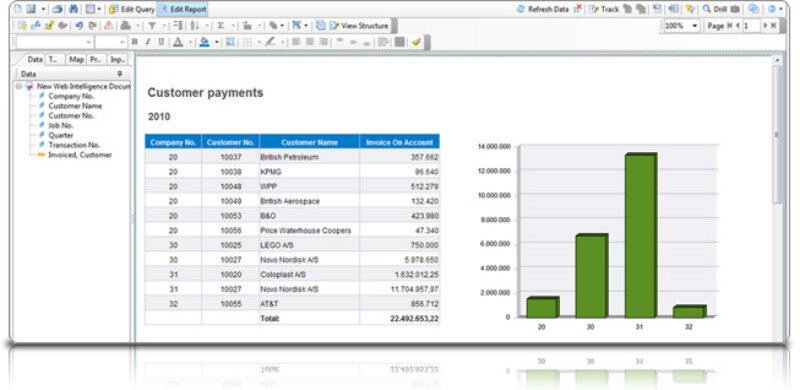Click Refresh Data
Image resolution: width=800 pixels, height=390 pixels.
[543, 9]
